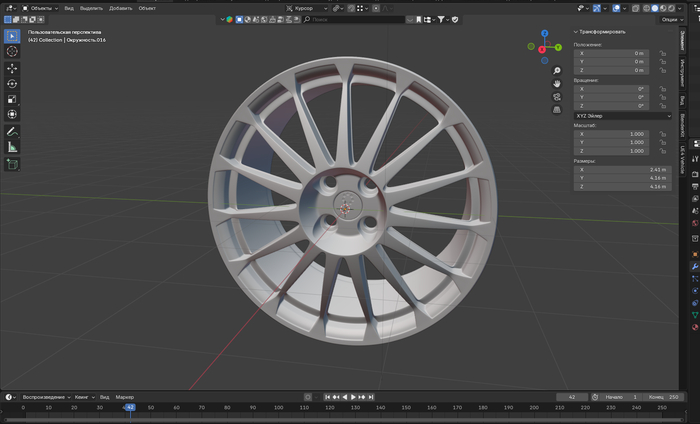Open the Объекты mode dropdown
700x424 pixels.
[x=40, y=7]
